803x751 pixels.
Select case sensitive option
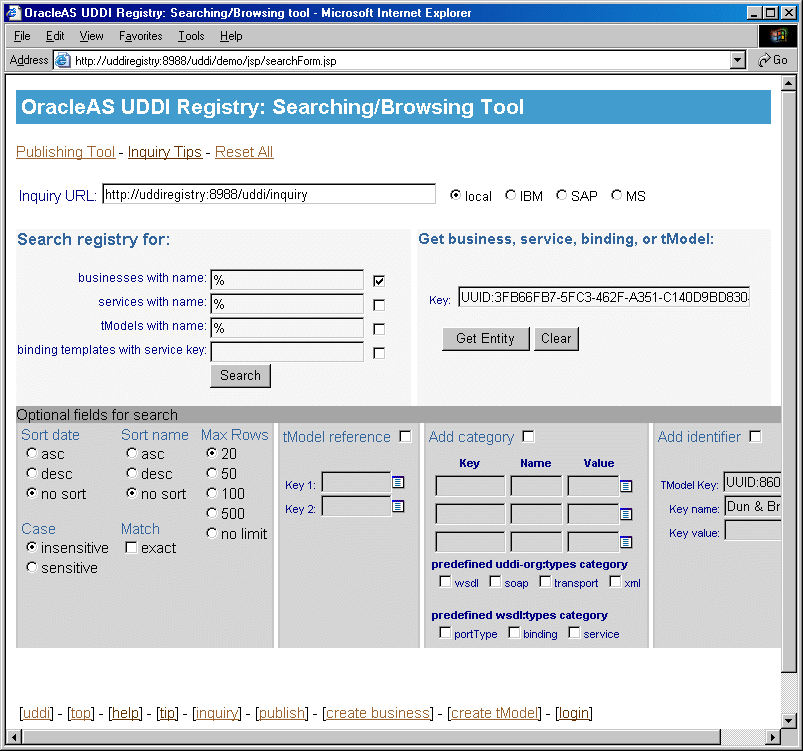pos(32,567)
